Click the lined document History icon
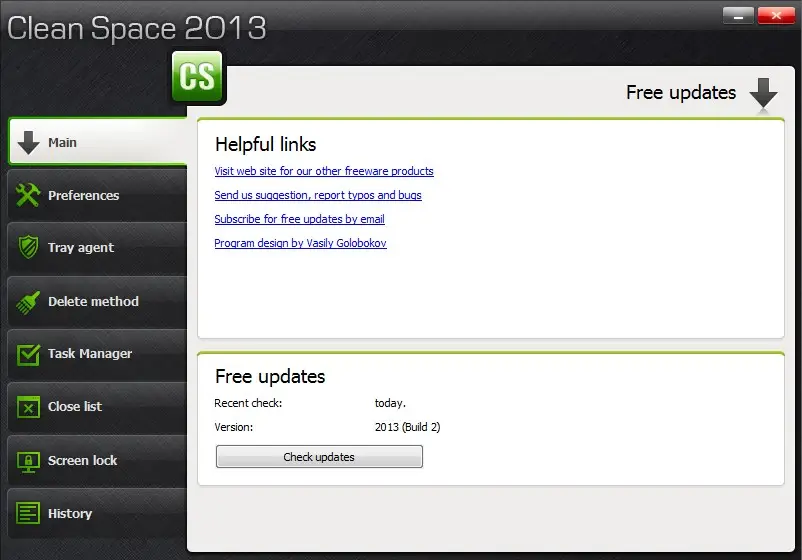 [x=28, y=513]
